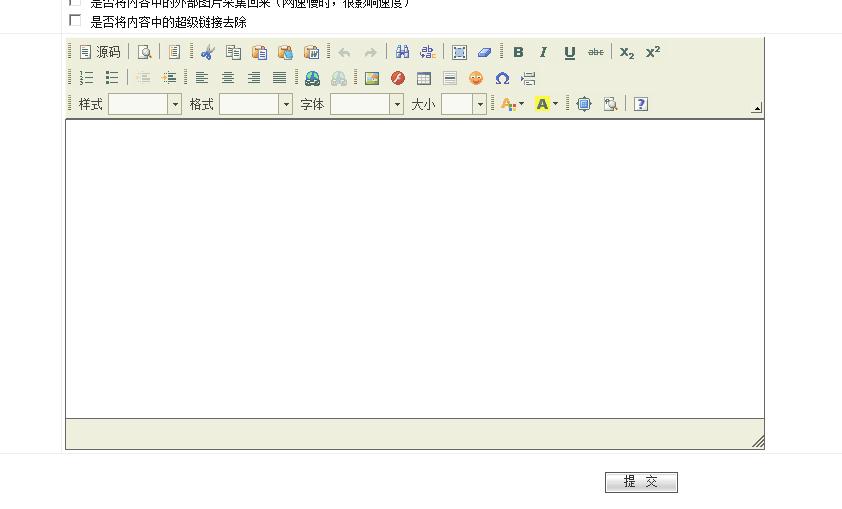Insert Flash object icon
Screen dimensions: 842x509
tap(398, 78)
